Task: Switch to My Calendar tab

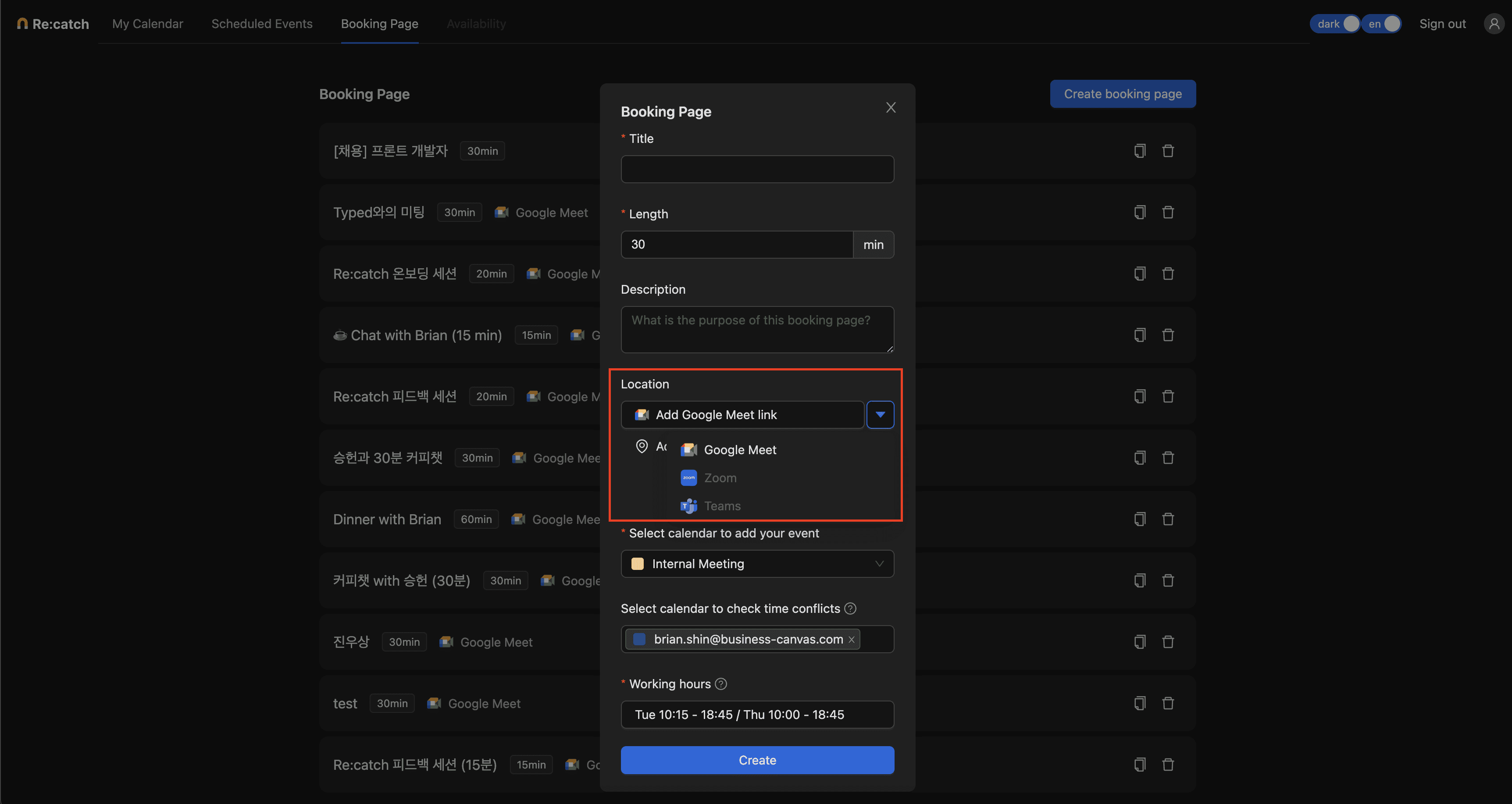Action: (147, 24)
